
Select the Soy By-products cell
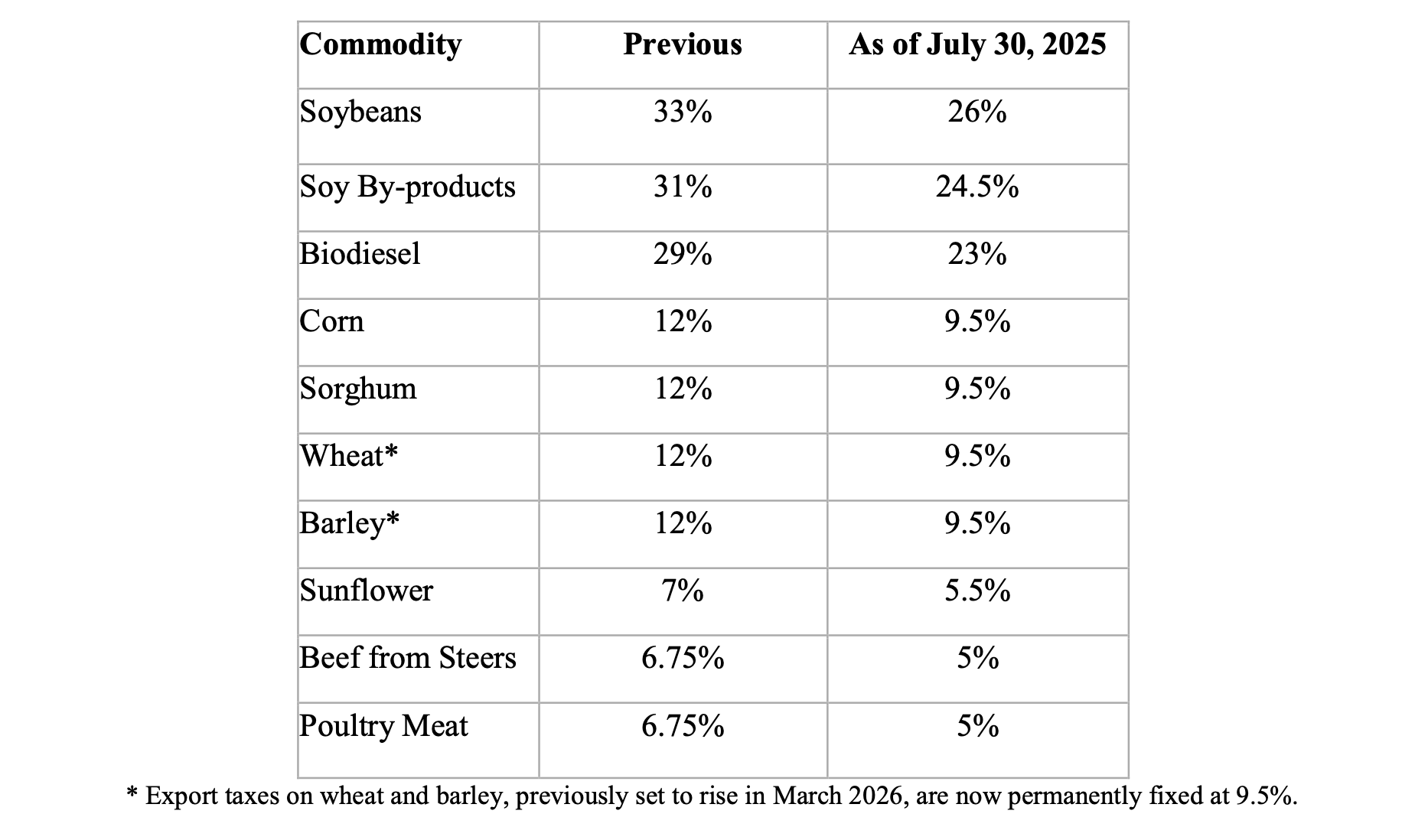[407, 187]
